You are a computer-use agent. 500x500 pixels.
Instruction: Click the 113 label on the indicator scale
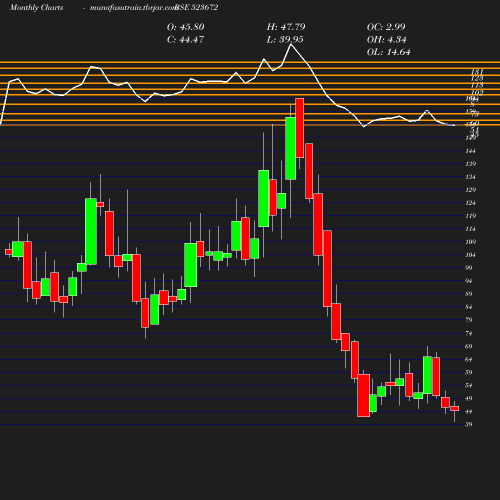coord(477,85)
